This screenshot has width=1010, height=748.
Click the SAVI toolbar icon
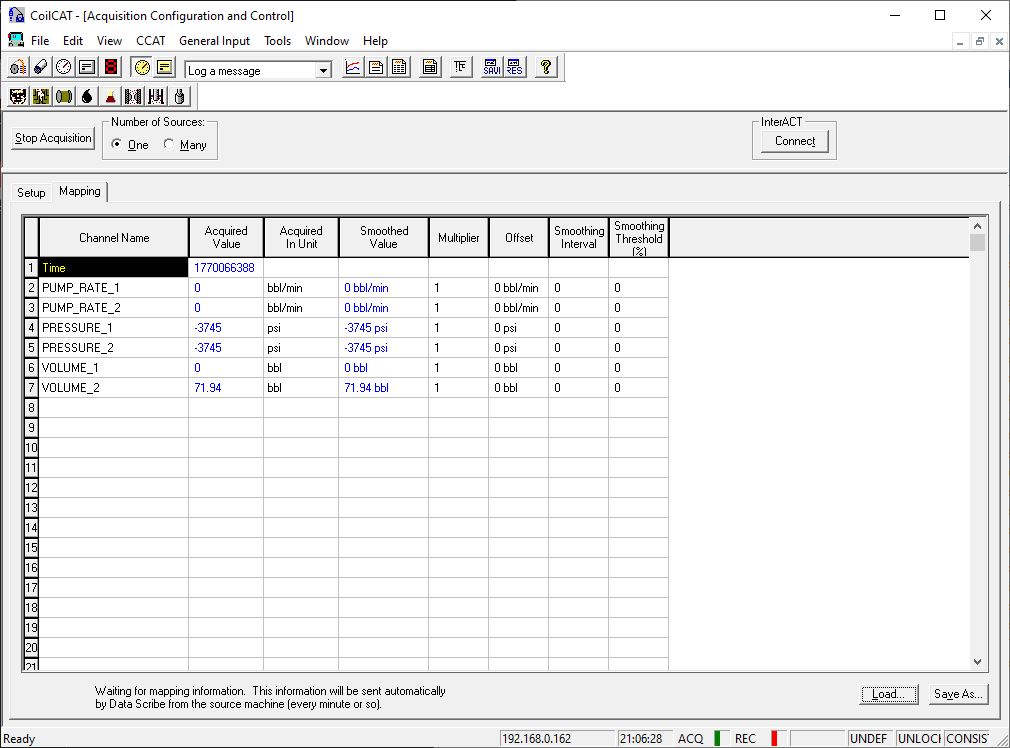(491, 68)
